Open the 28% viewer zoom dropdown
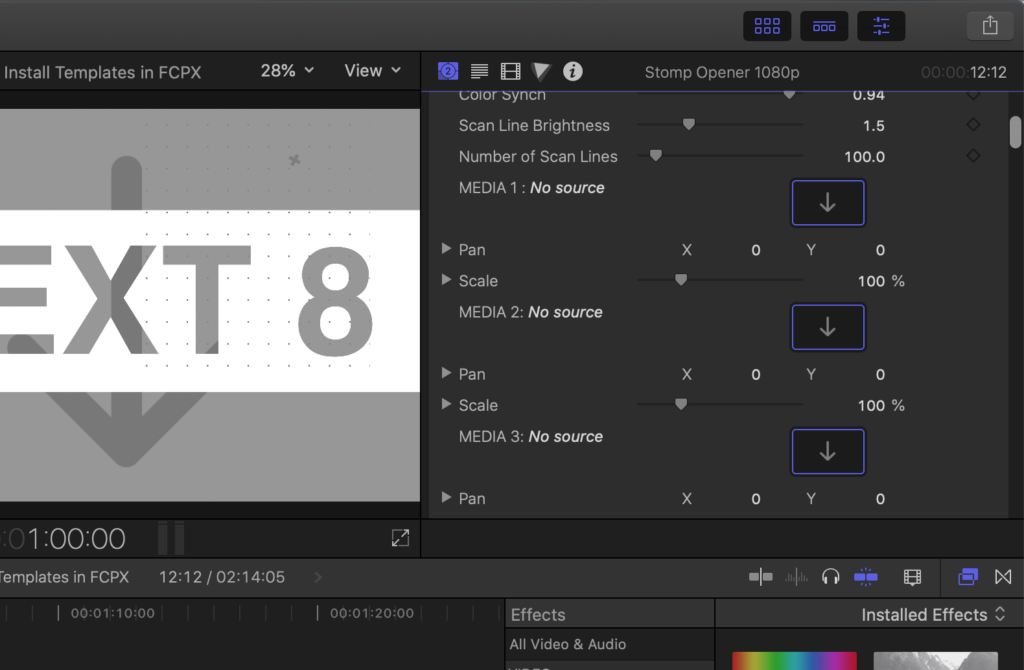1024x670 pixels. coord(287,71)
